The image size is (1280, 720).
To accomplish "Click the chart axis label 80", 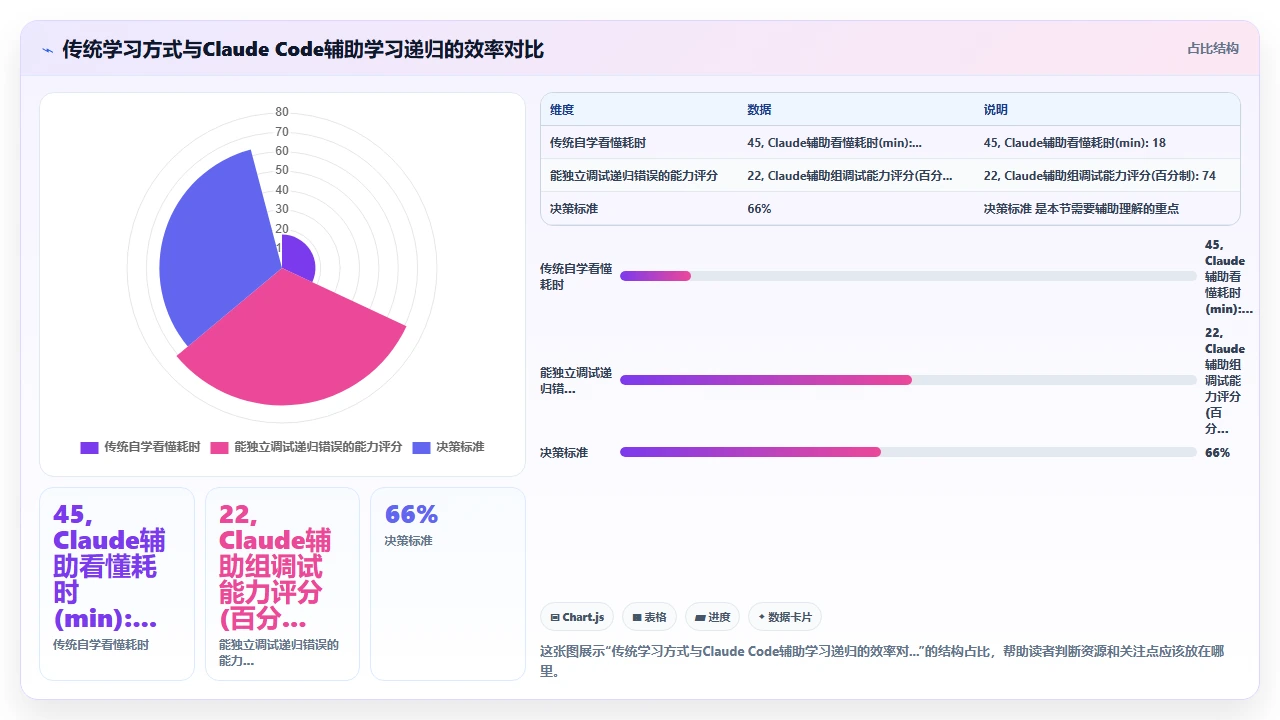I will pyautogui.click(x=282, y=112).
